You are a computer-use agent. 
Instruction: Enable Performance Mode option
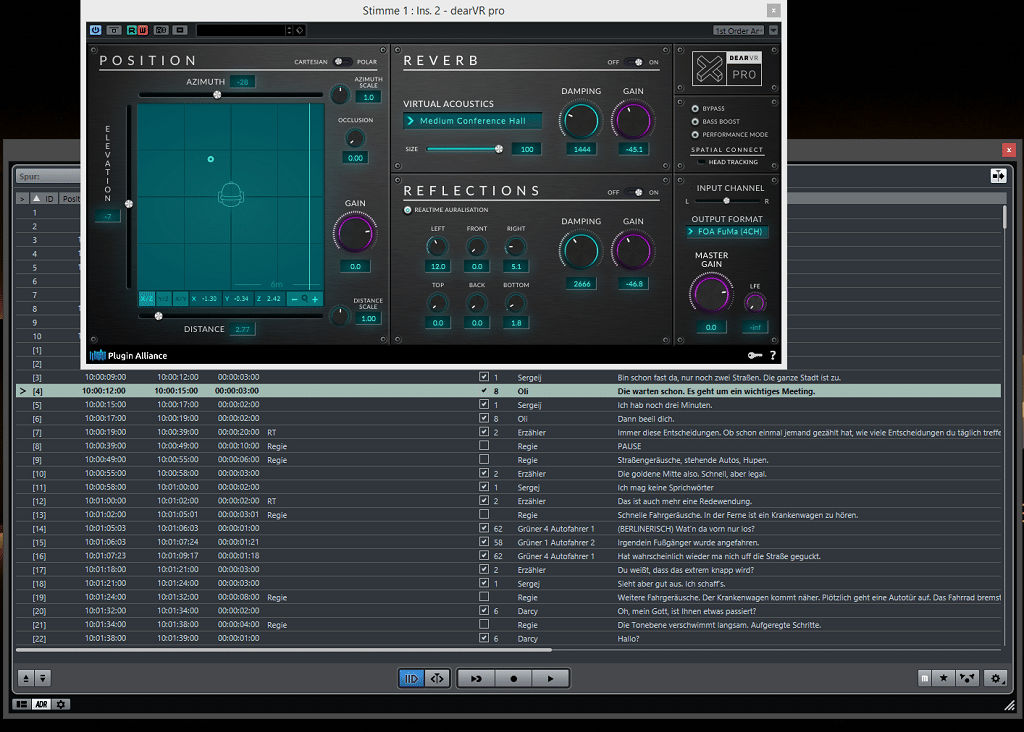click(695, 135)
